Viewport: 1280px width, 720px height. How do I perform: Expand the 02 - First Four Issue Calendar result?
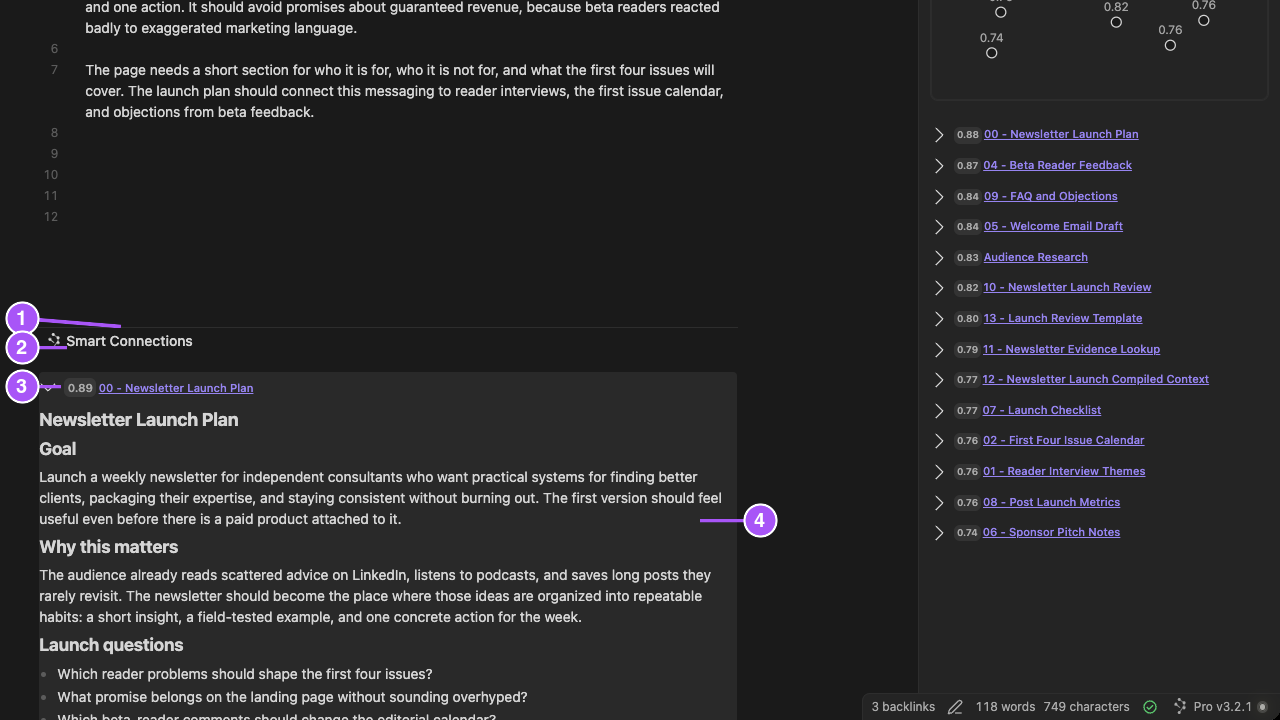939,441
